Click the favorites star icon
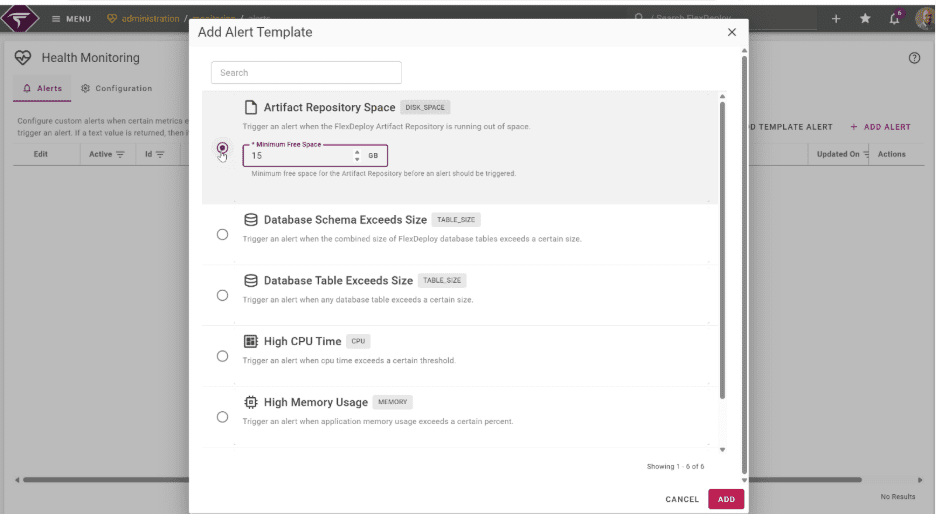This screenshot has width=936, height=514. pyautogui.click(x=865, y=19)
